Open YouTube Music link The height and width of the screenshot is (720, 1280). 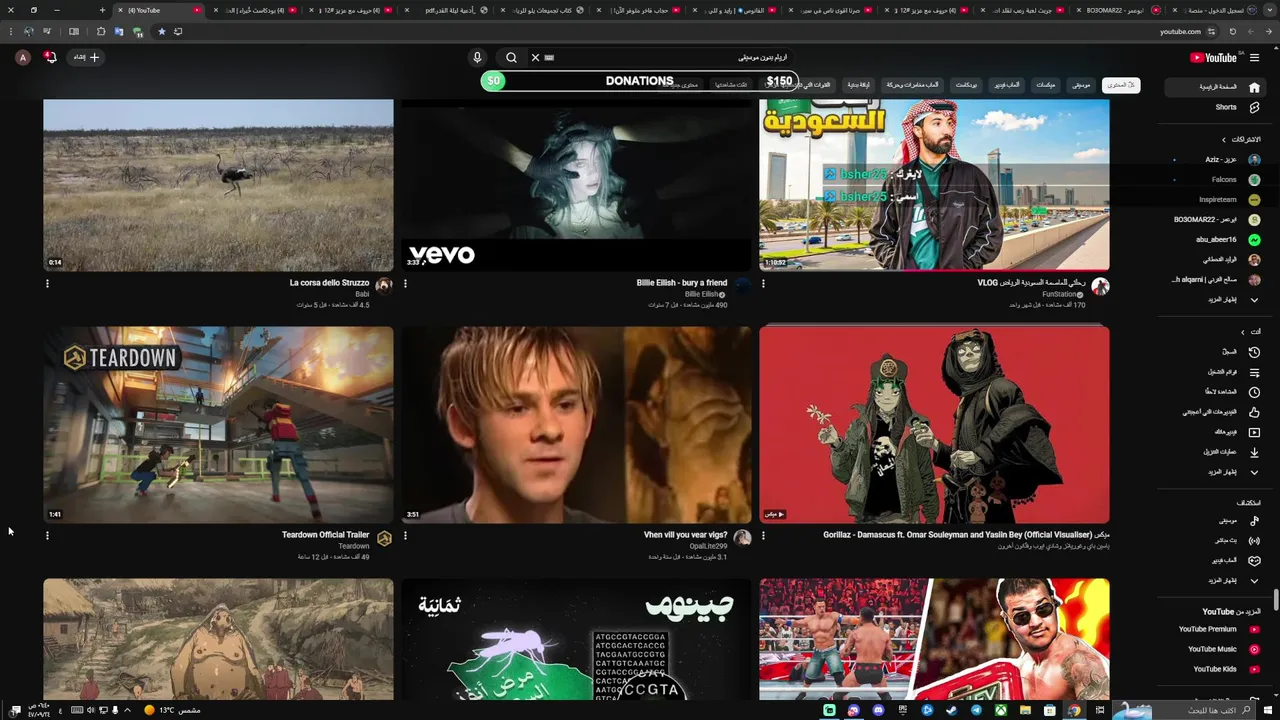pos(1217,649)
